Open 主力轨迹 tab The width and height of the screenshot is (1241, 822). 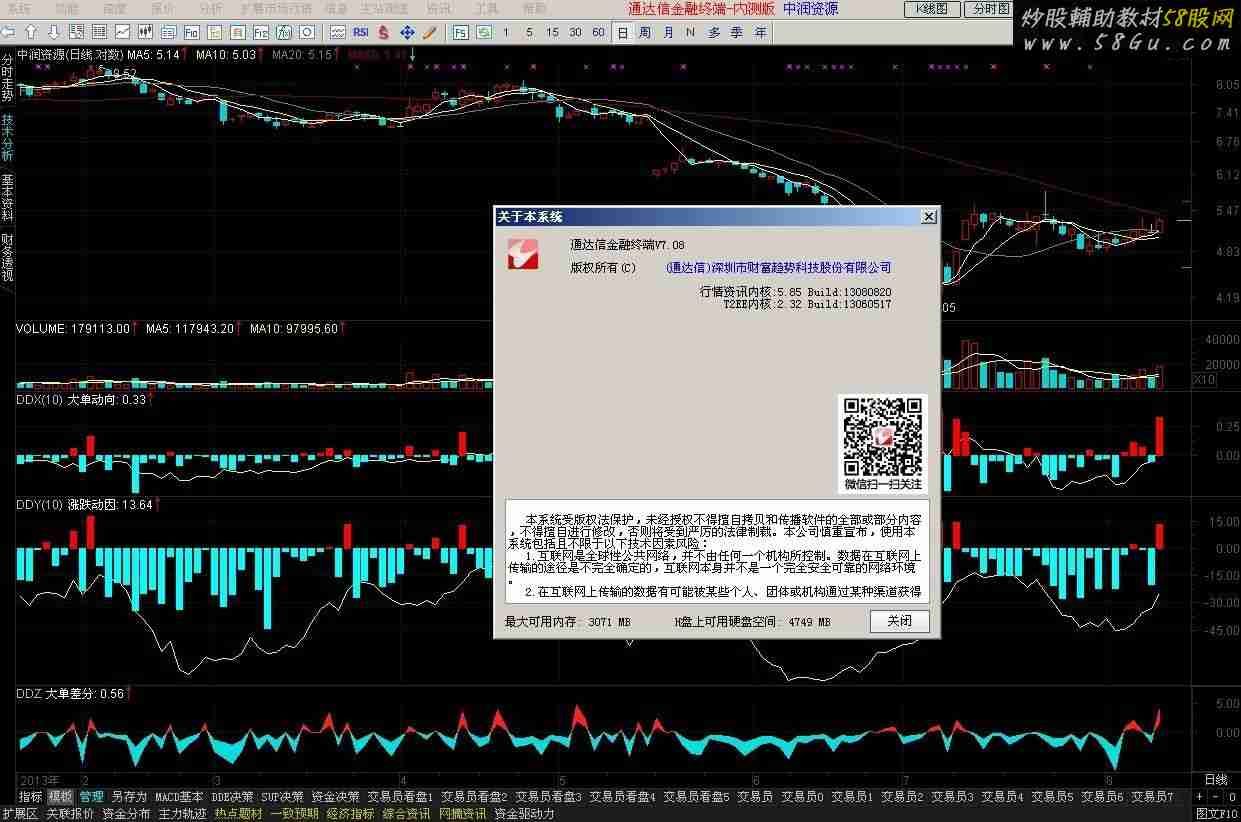(x=182, y=814)
